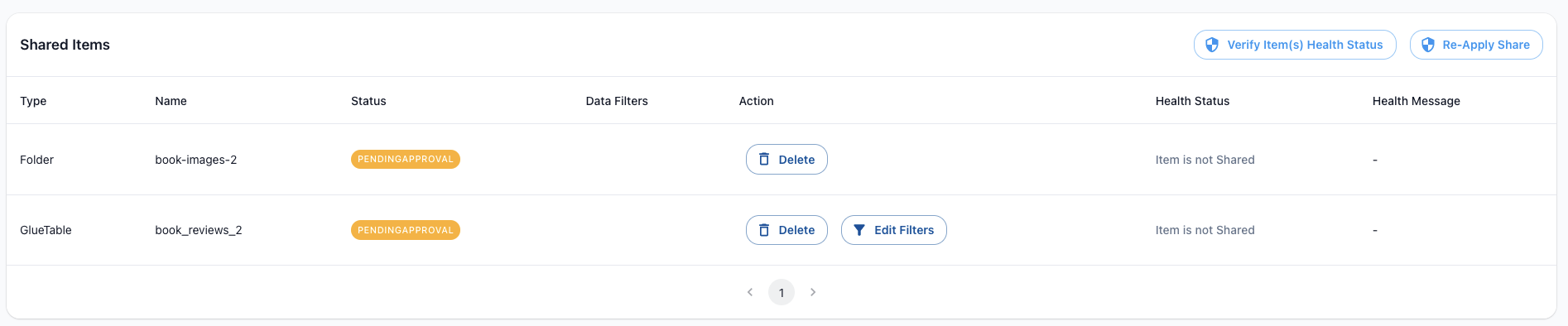Click the trash icon in book-images-2 row

[764, 160]
